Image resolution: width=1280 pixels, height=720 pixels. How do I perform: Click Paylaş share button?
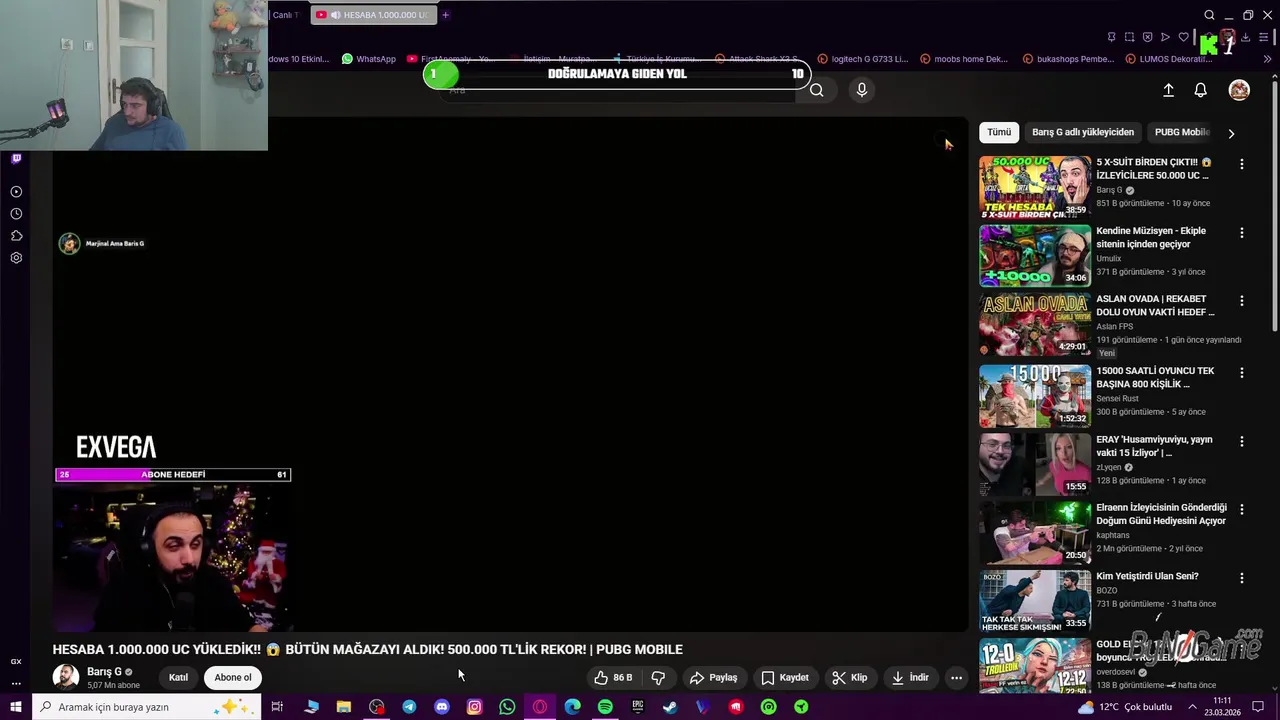coord(714,677)
